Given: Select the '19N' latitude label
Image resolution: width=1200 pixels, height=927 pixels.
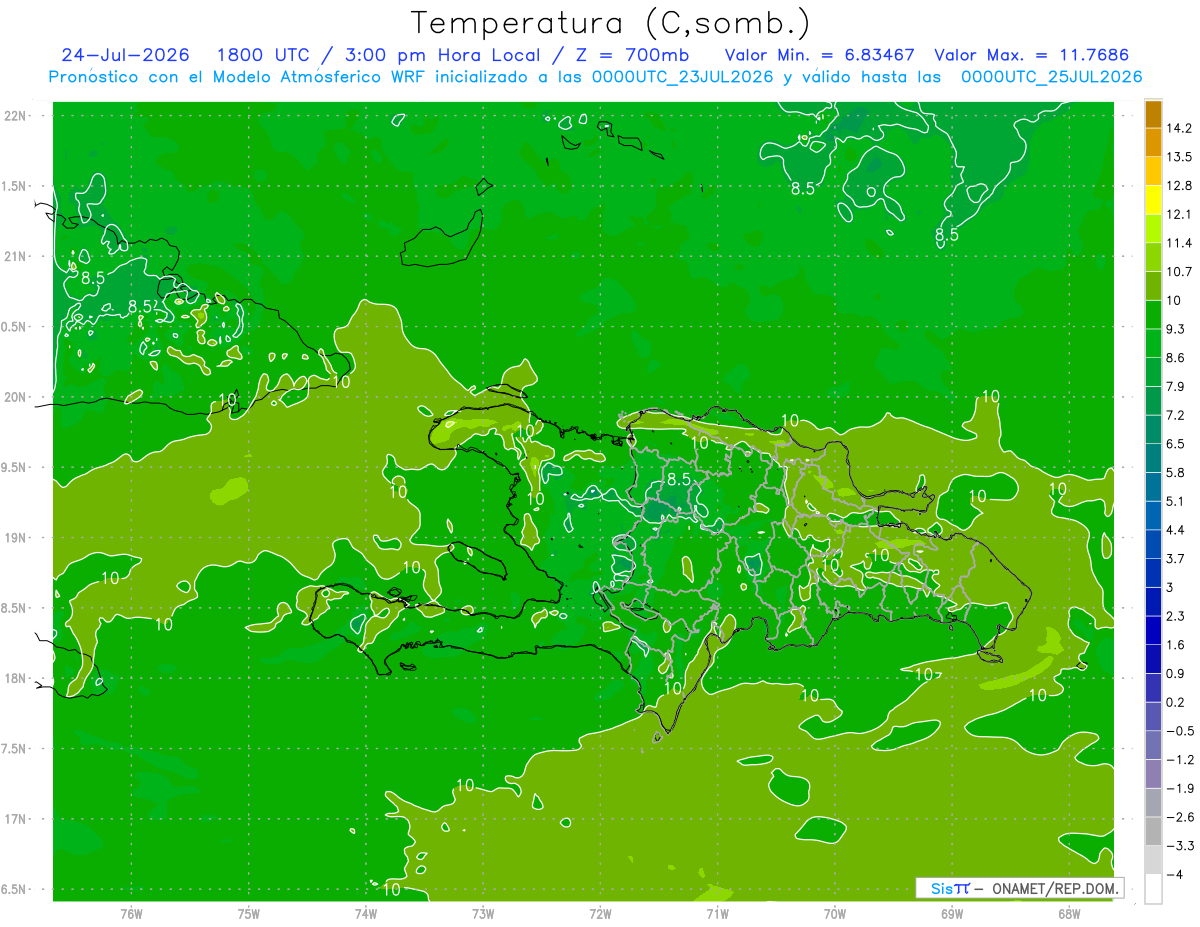Looking at the screenshot, I should click(x=15, y=537).
